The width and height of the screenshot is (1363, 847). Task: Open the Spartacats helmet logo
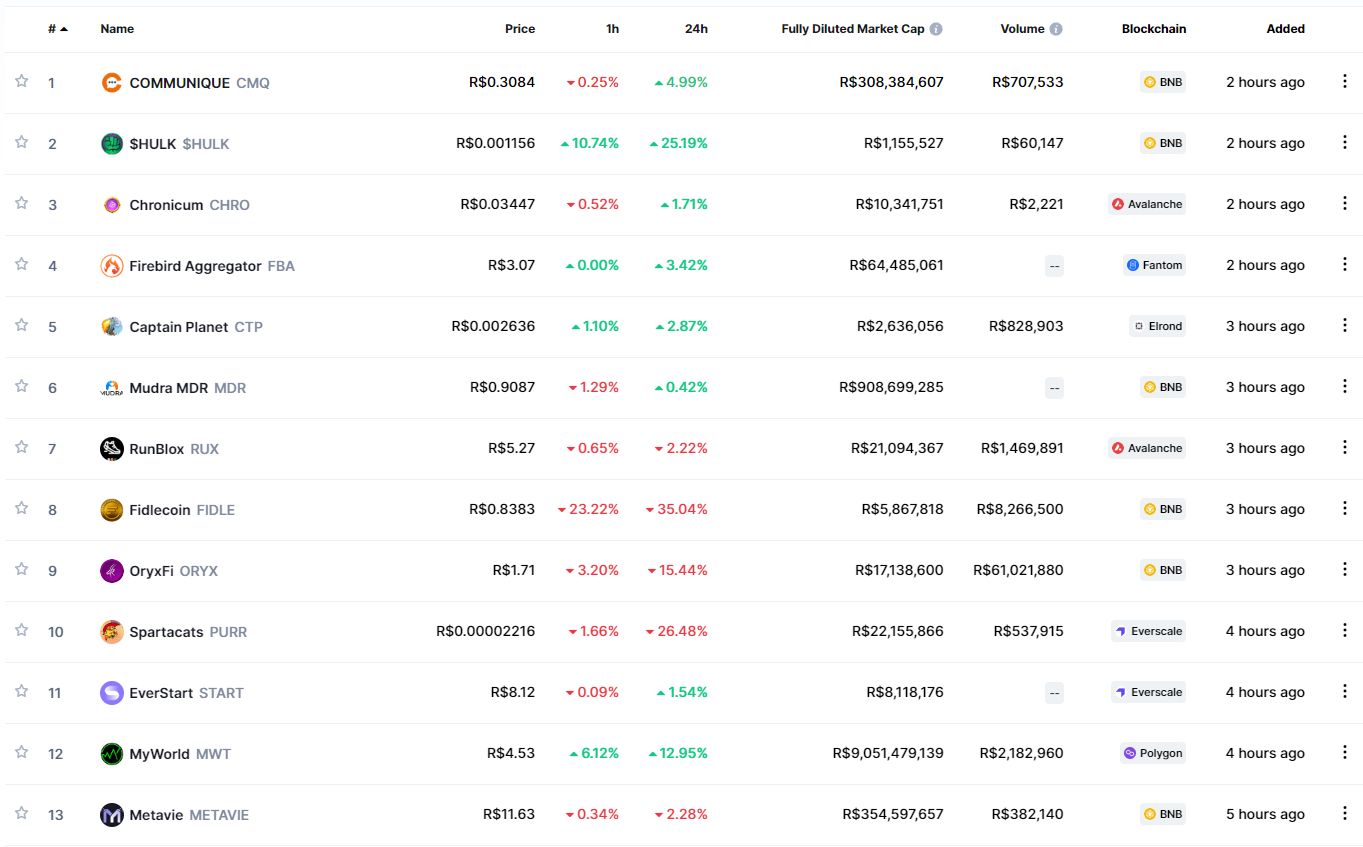[x=112, y=631]
